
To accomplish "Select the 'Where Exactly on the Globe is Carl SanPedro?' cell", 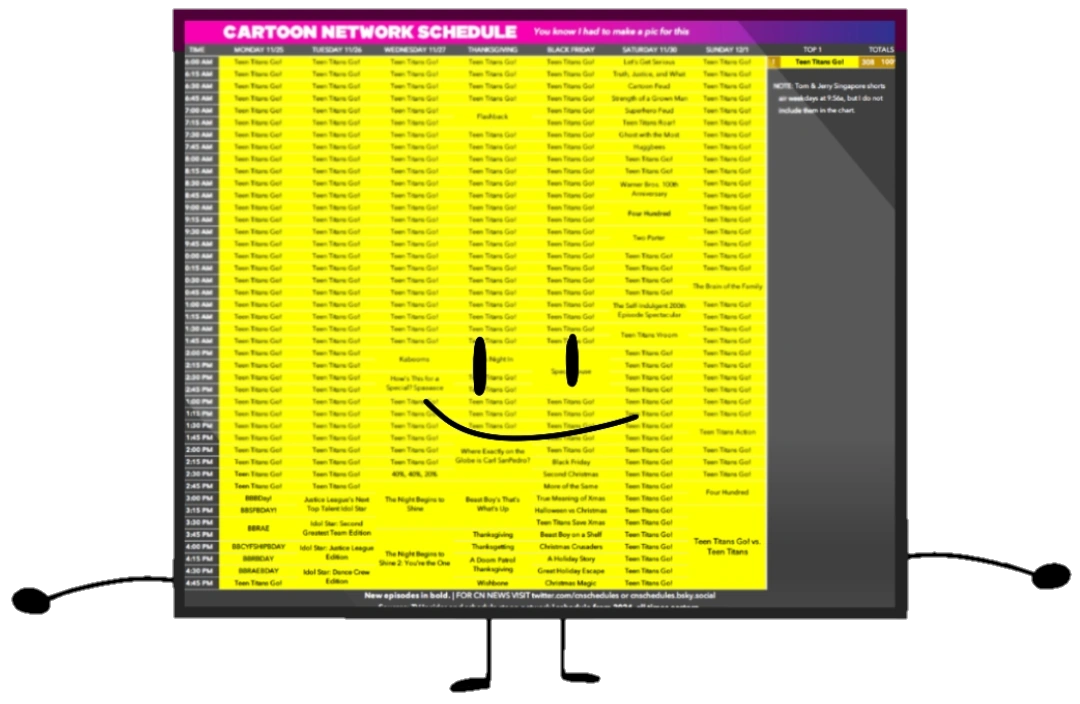I will 489,456.
